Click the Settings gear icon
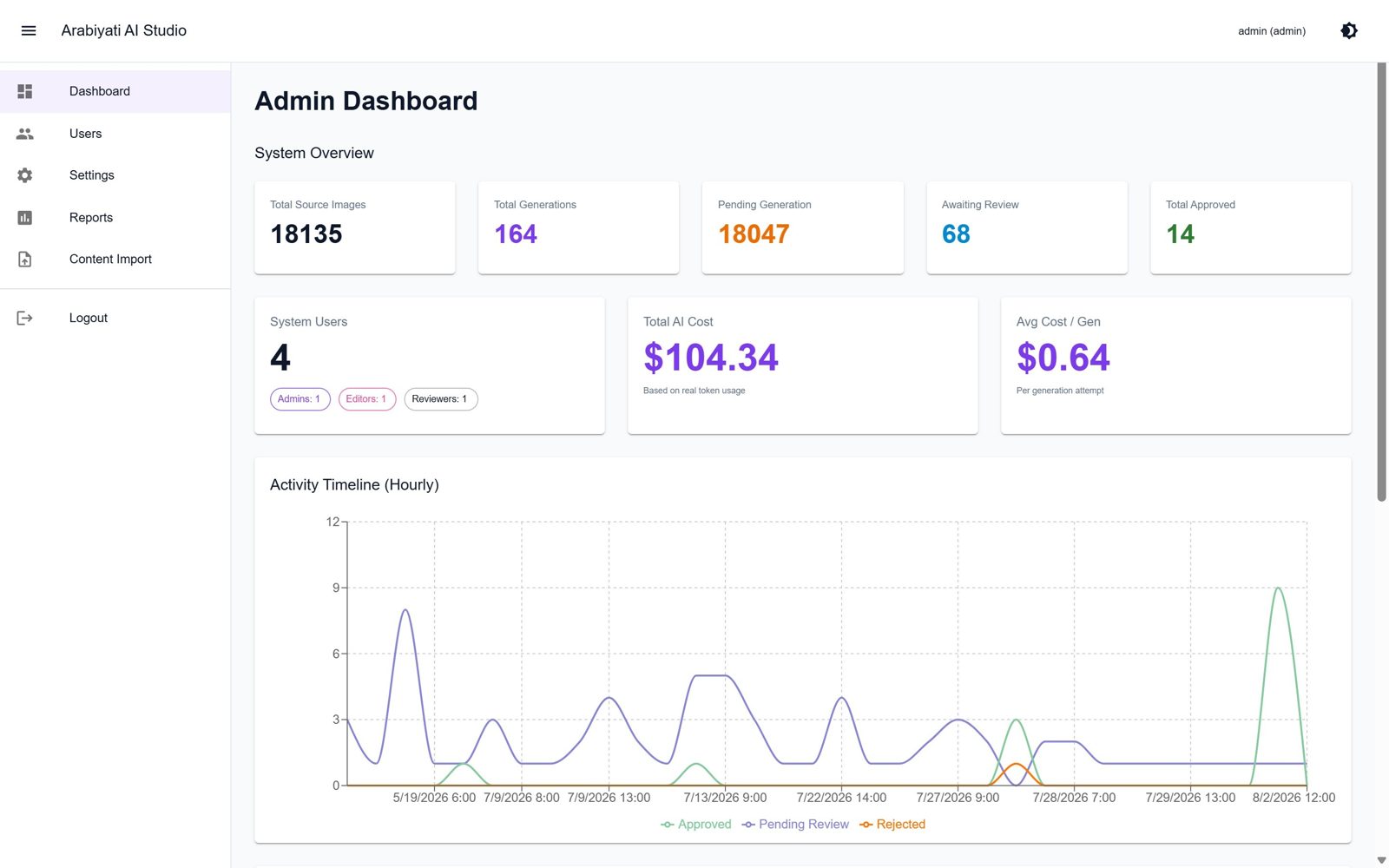Image resolution: width=1389 pixels, height=868 pixels. 25,175
